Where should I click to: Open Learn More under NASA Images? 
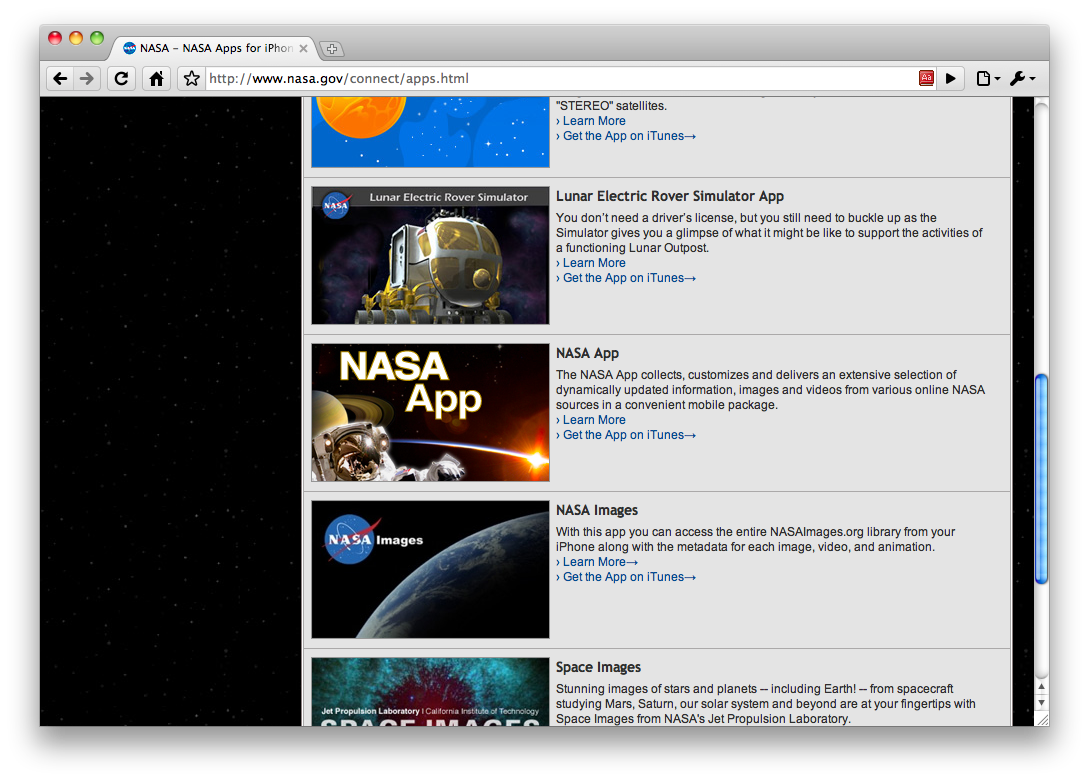(597, 562)
